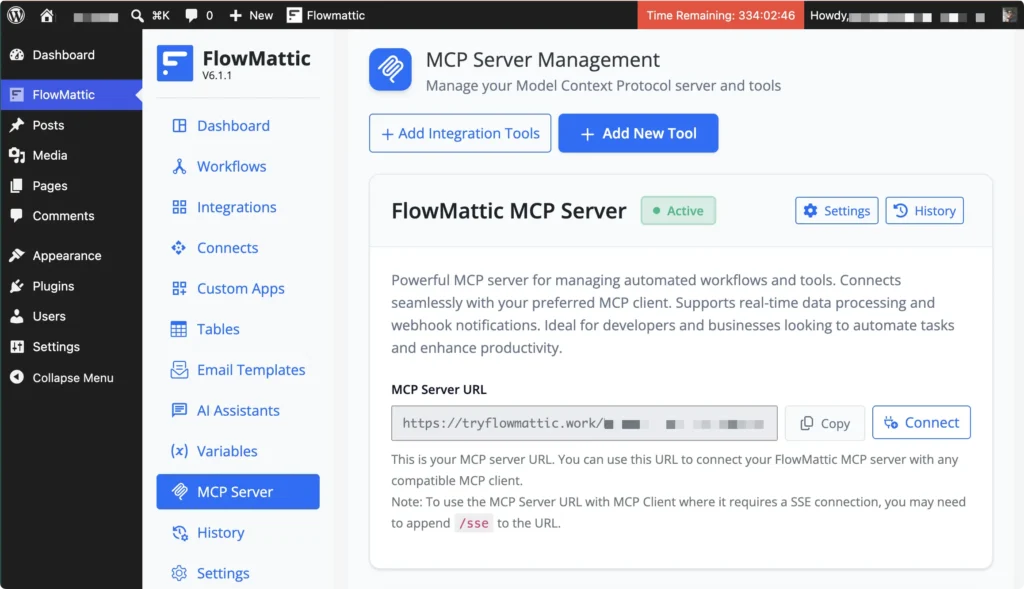1024x589 pixels.
Task: Click the search magnifier icon in admin bar
Action: 137,15
